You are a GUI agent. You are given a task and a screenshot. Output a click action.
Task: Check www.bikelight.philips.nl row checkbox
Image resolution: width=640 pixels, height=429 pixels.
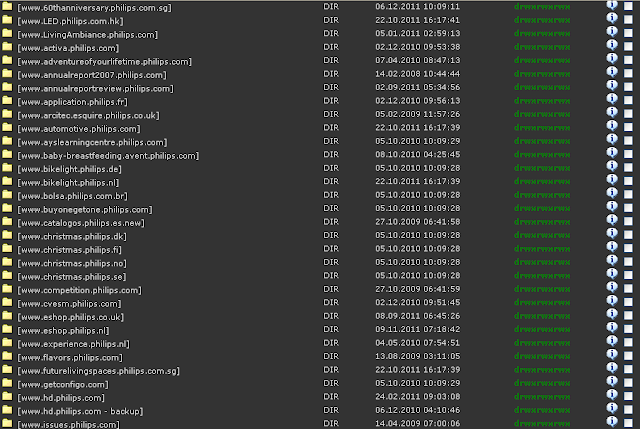(628, 181)
